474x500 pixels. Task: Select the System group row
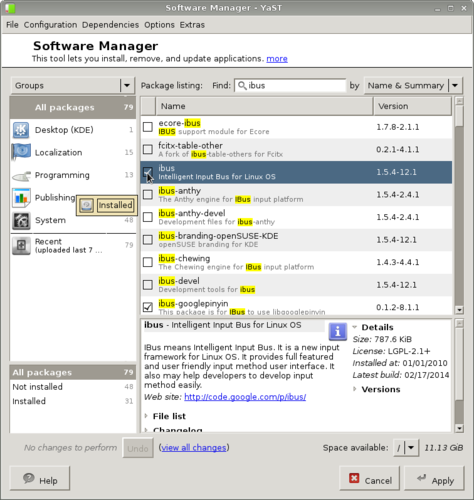point(73,220)
